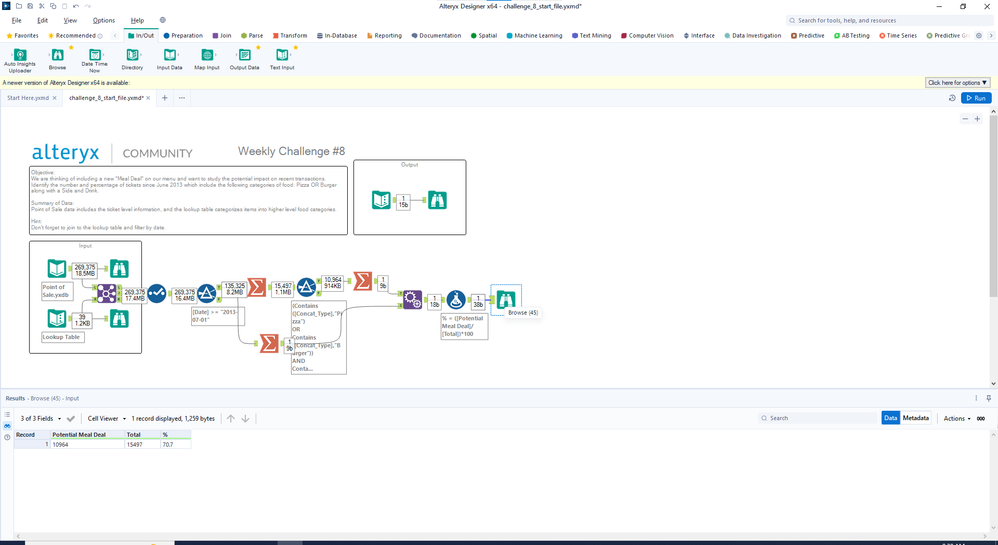The image size is (998, 545).
Task: Click the field selection checkmark in Results
Action: click(71, 418)
